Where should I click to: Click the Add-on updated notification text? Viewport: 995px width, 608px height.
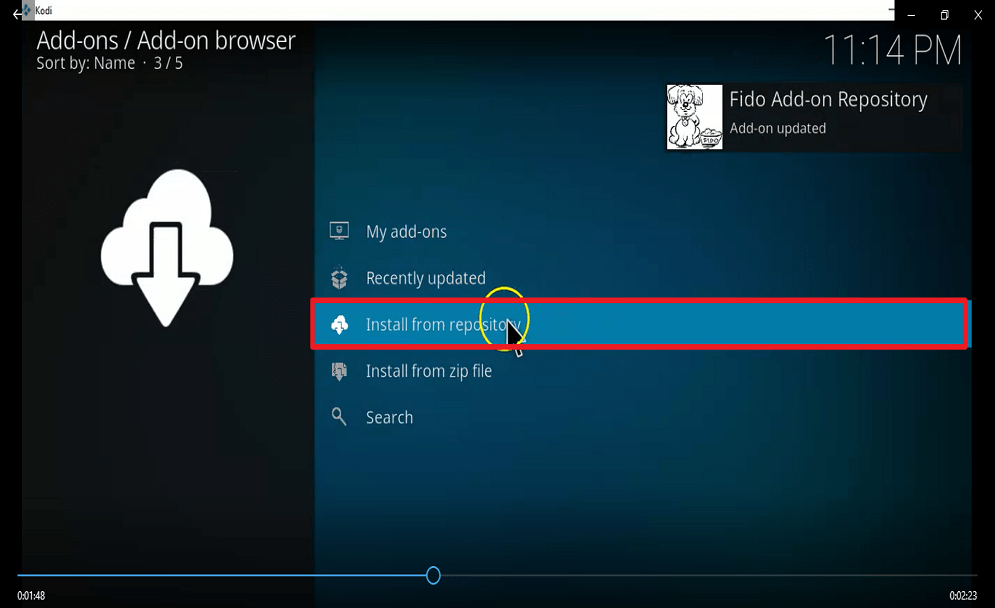pyautogui.click(x=777, y=128)
